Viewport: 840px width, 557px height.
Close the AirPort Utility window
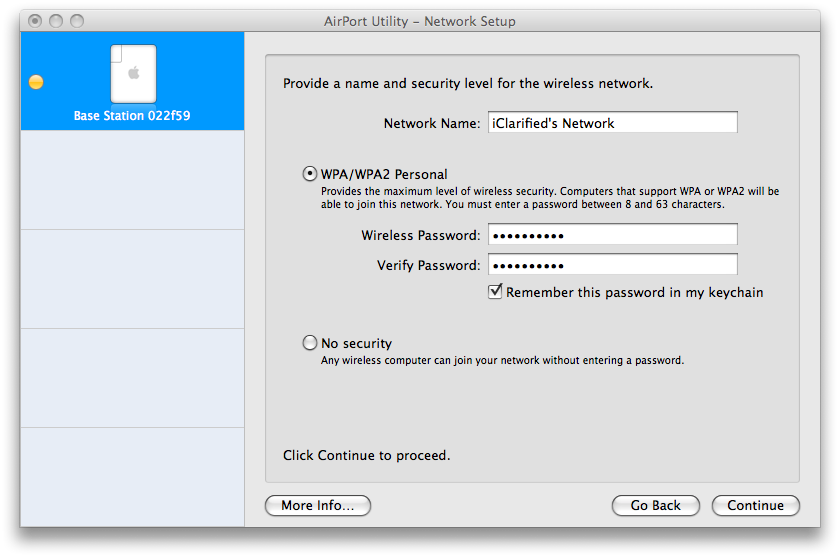(36, 21)
